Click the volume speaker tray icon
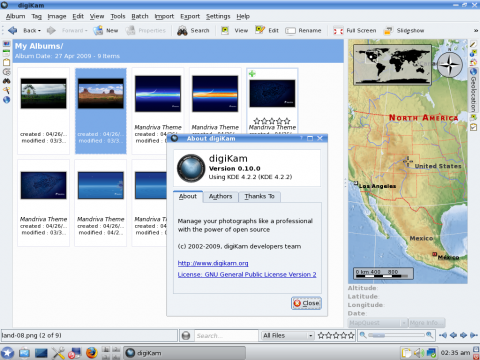 419,353
